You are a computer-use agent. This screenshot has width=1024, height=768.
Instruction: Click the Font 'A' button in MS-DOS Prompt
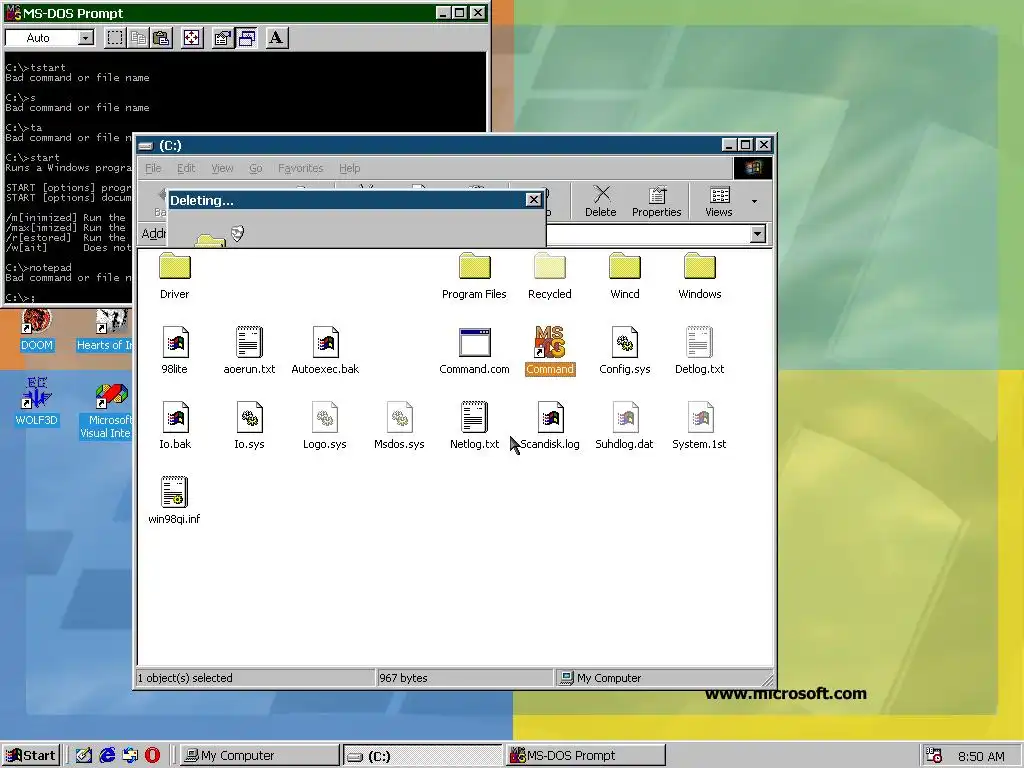276,38
